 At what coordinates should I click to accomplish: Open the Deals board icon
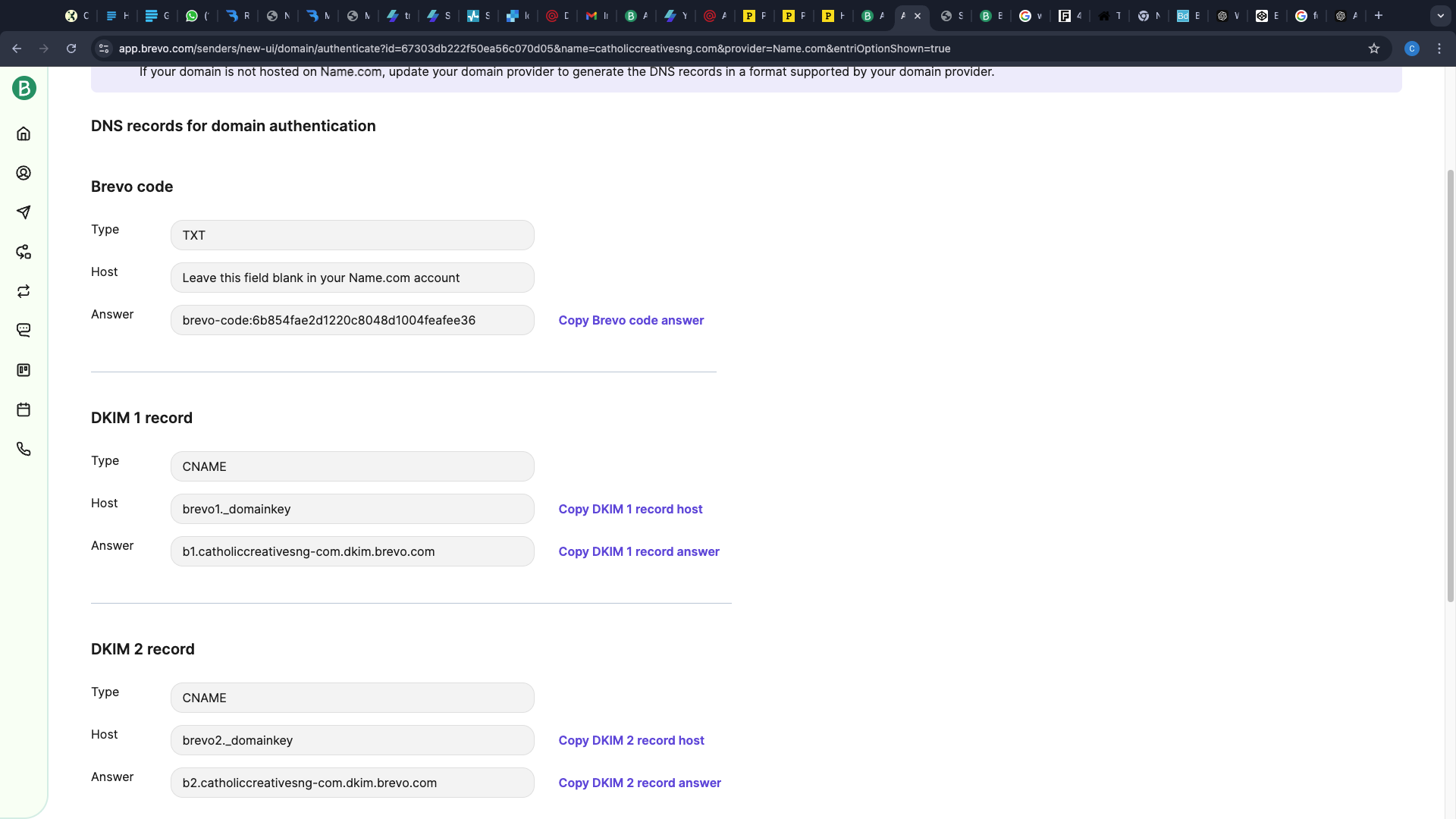24,370
